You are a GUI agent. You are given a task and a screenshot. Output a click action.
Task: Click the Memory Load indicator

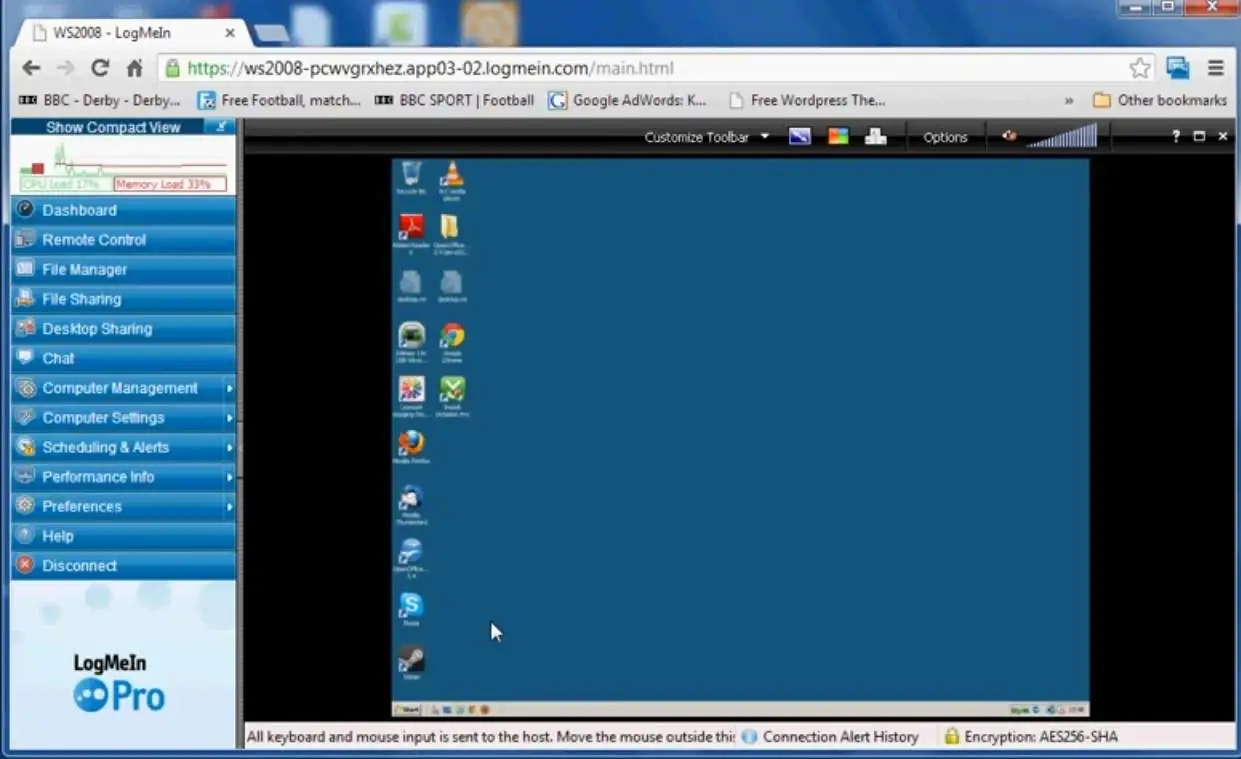(169, 184)
